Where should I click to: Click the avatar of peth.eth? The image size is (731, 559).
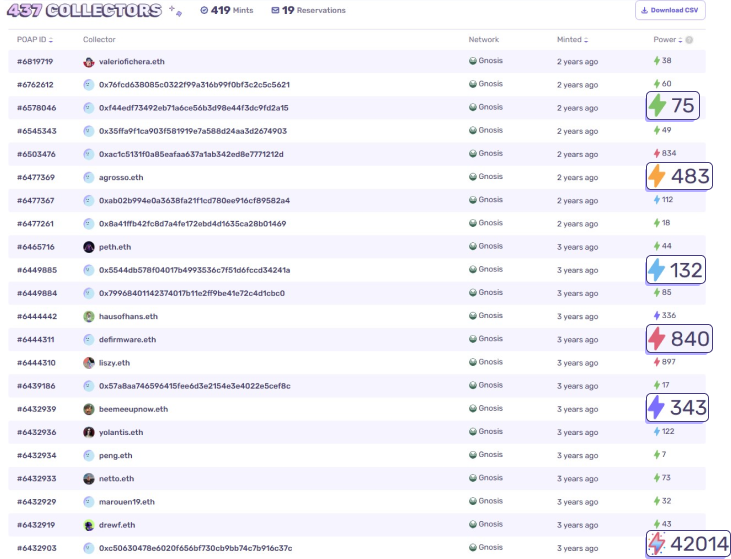point(89,247)
